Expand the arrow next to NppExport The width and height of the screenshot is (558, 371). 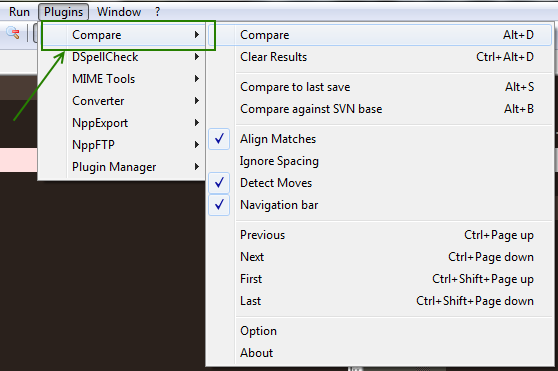click(196, 123)
